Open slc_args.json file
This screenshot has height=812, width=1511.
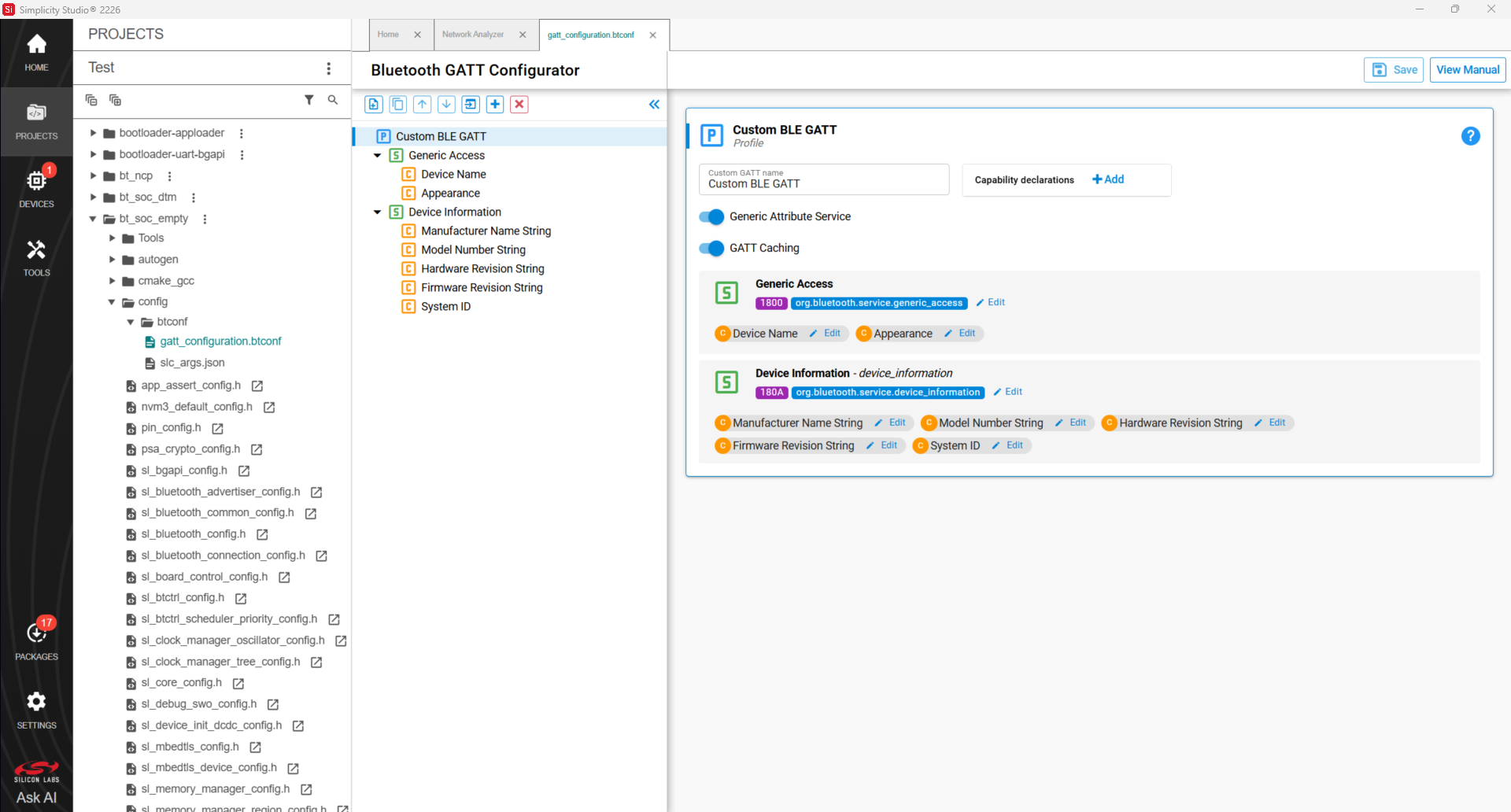click(192, 363)
